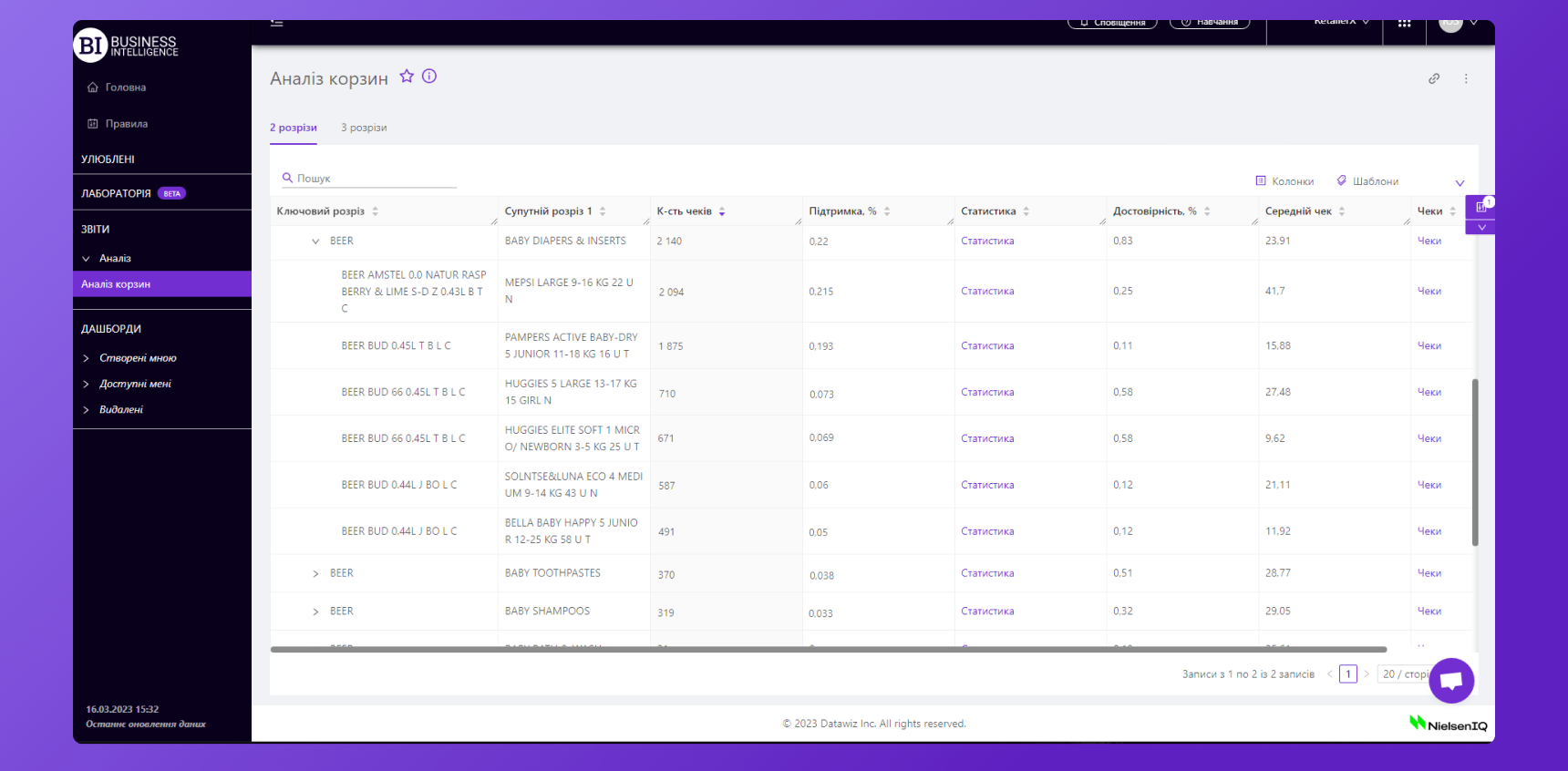Select the 2 140 checks count cell

[726, 242]
